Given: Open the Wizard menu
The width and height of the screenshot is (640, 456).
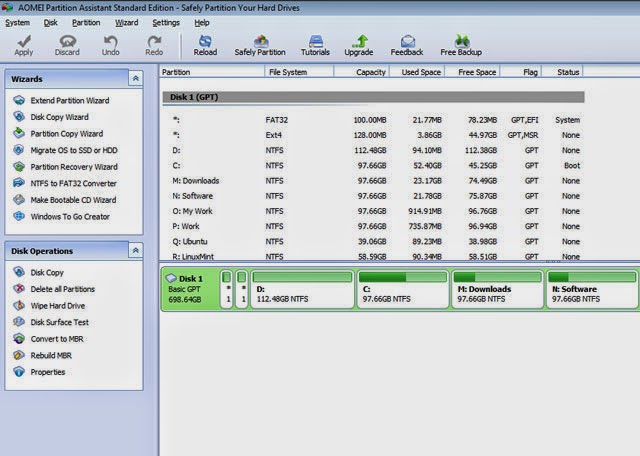Looking at the screenshot, I should click(127, 23).
